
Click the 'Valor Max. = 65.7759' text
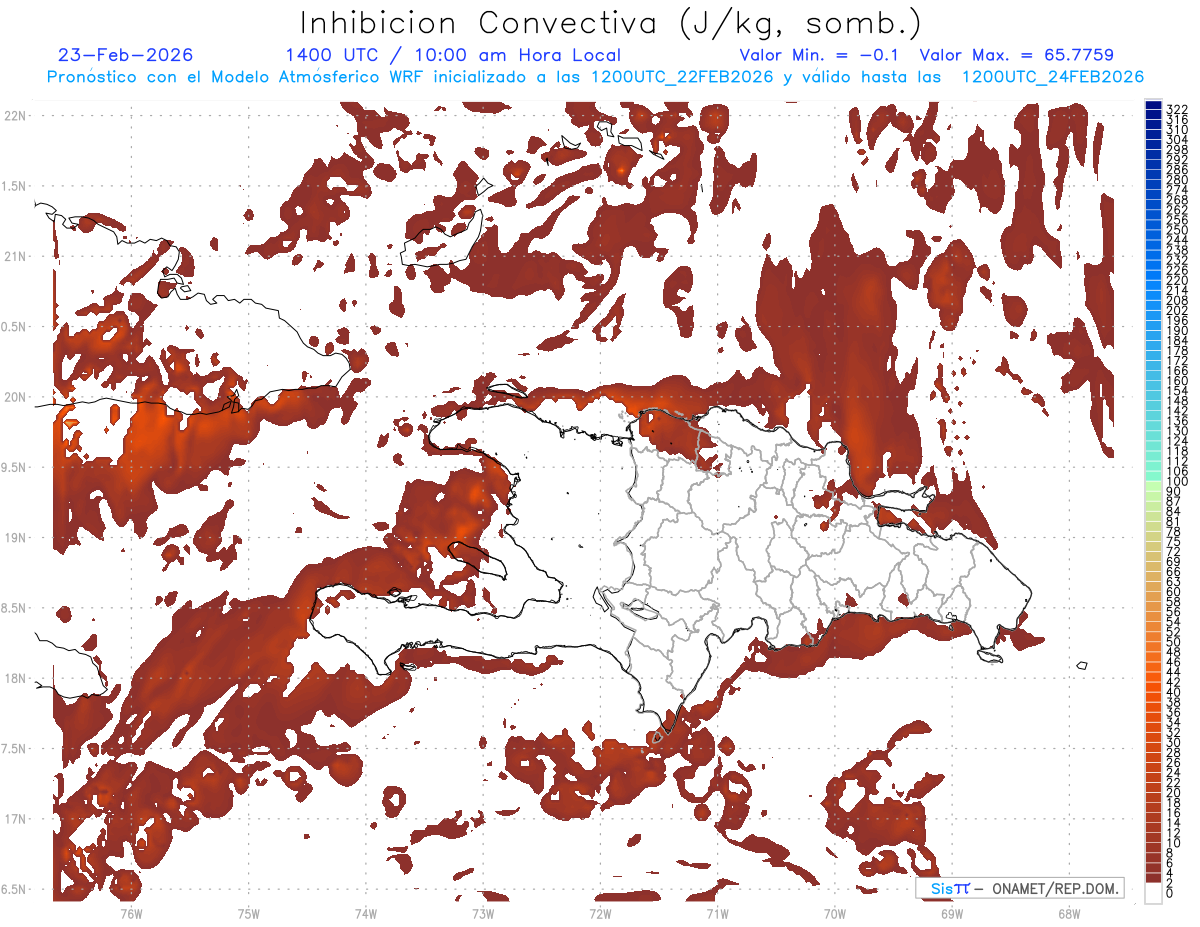(x=1016, y=56)
